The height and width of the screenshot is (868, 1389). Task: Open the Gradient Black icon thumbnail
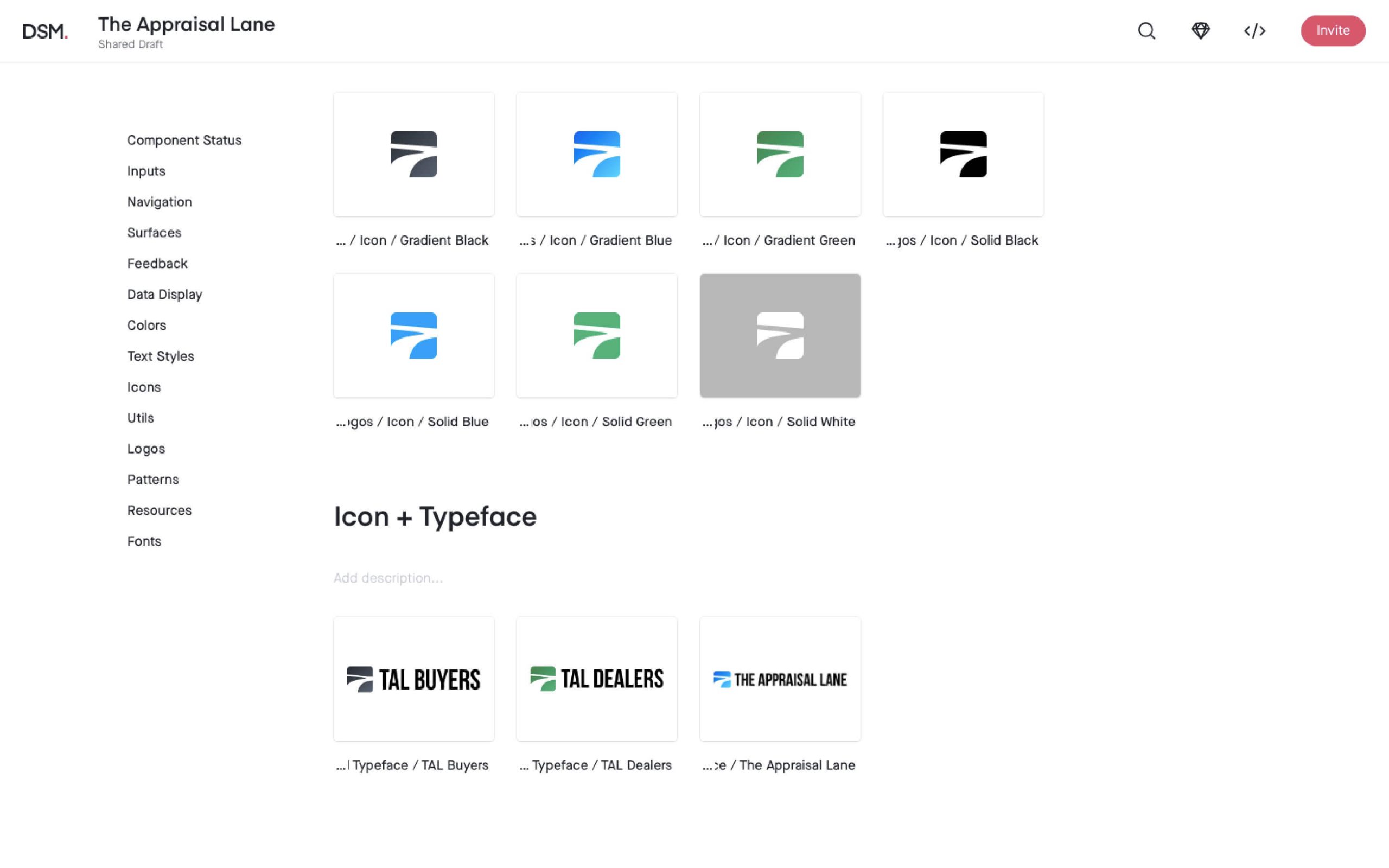click(x=413, y=155)
